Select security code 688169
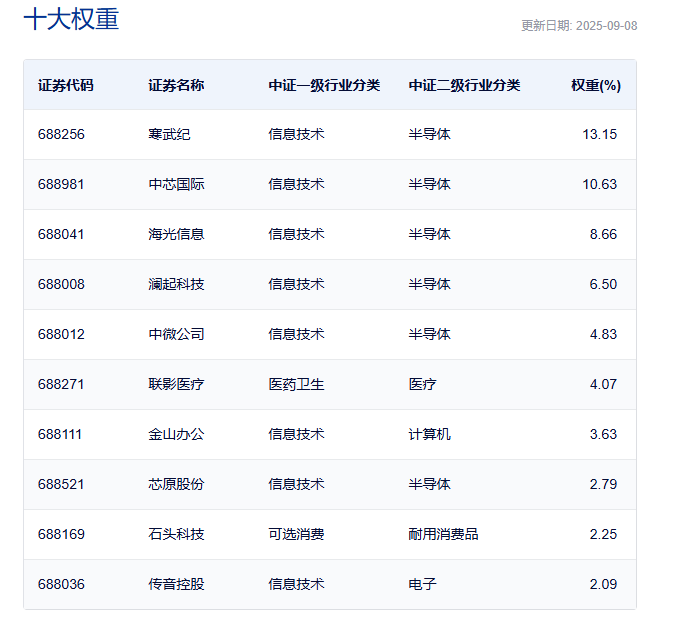693x634 pixels. [x=61, y=534]
